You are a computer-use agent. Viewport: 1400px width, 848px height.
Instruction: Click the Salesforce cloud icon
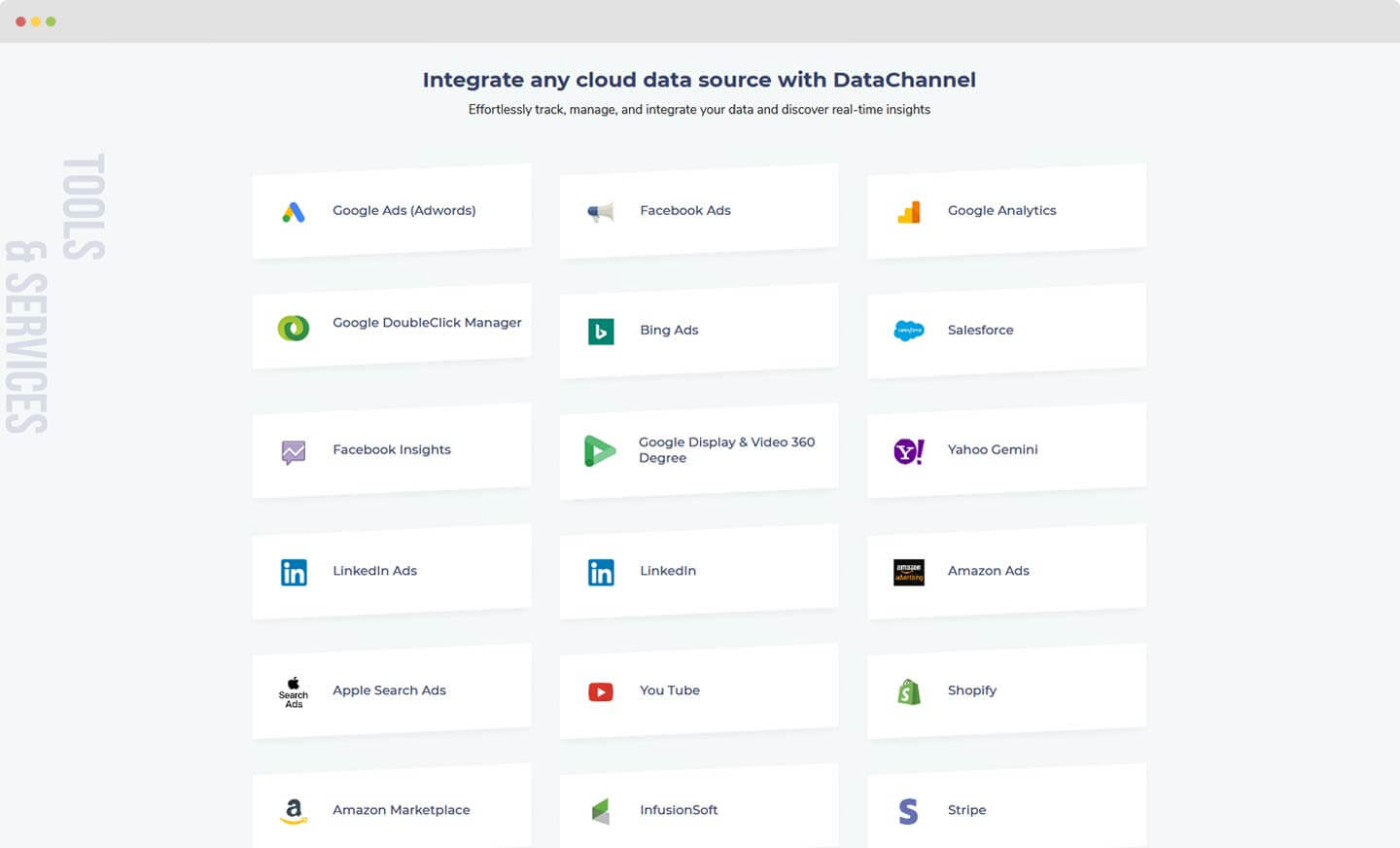[909, 331]
